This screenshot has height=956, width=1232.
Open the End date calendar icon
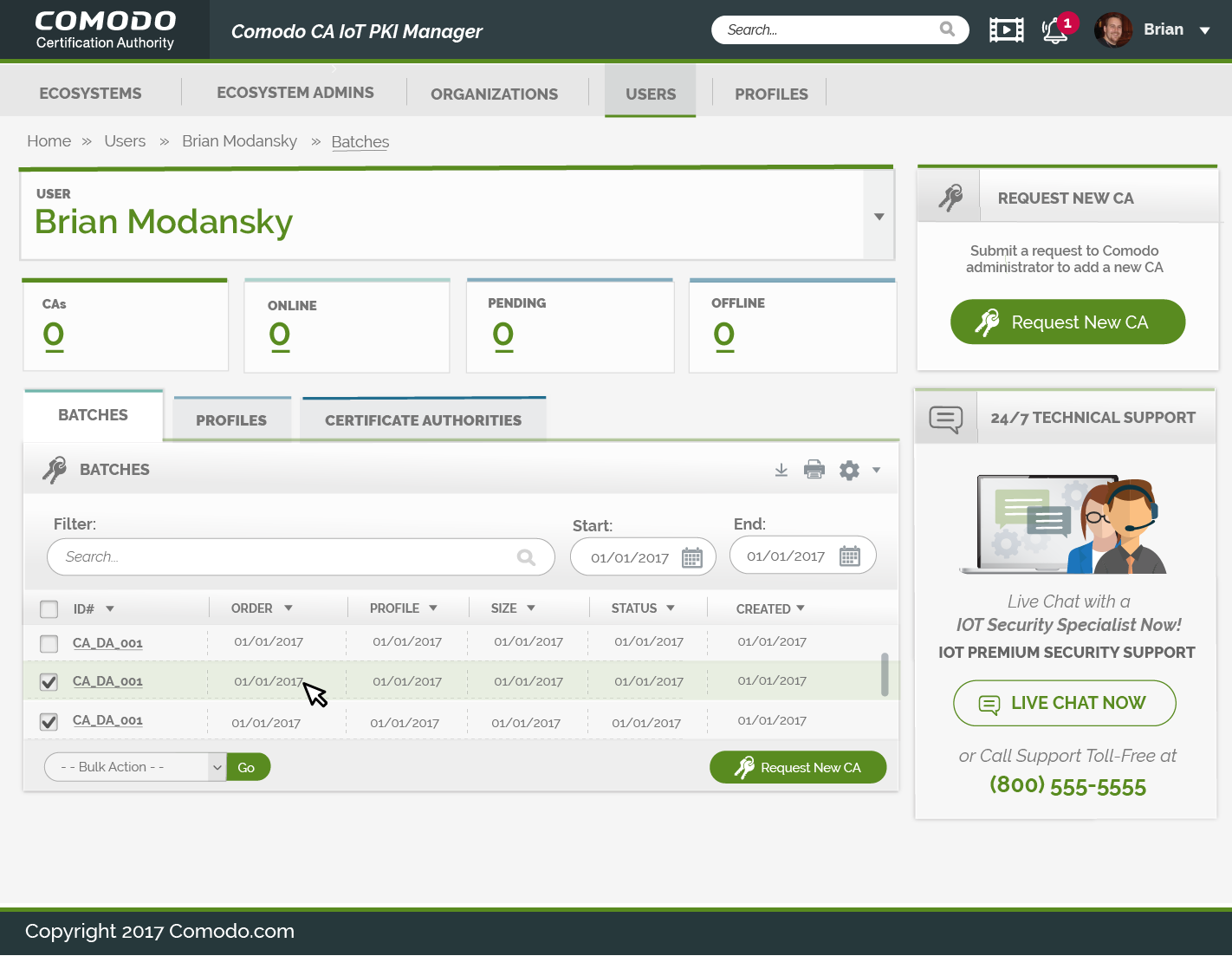tap(850, 556)
